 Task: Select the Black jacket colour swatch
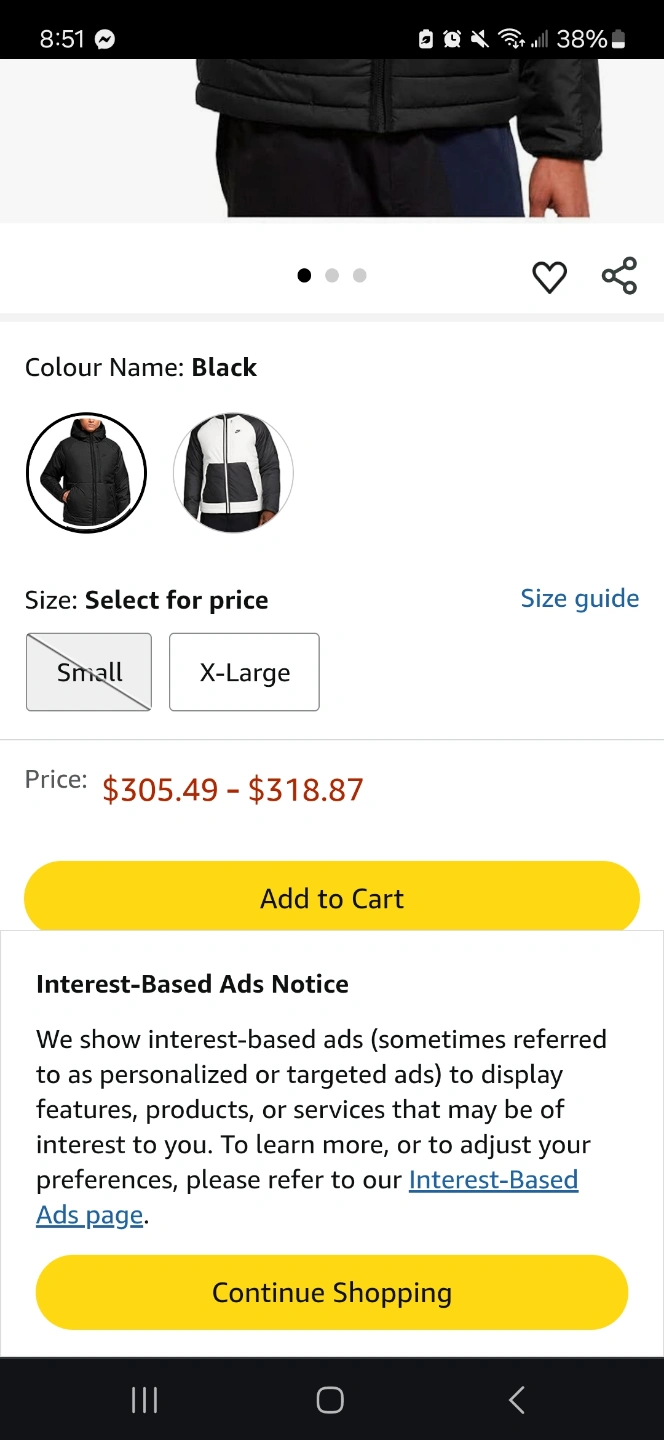point(86,472)
